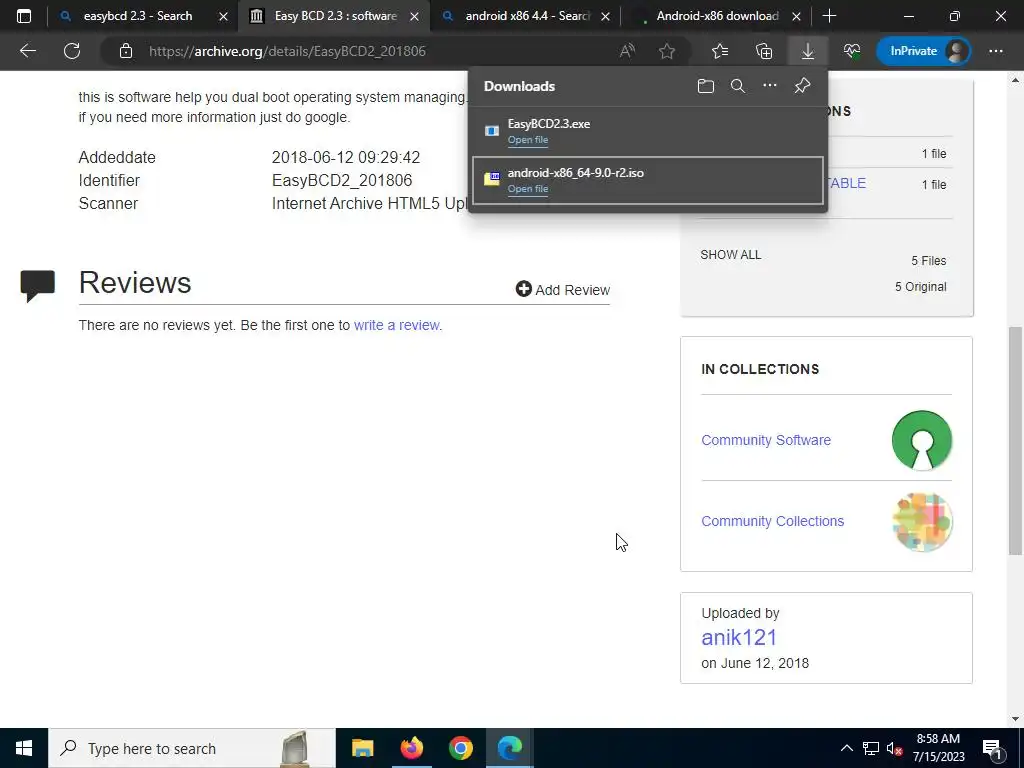Click the InPrivate profile button
The image size is (1024, 768).
923,51
